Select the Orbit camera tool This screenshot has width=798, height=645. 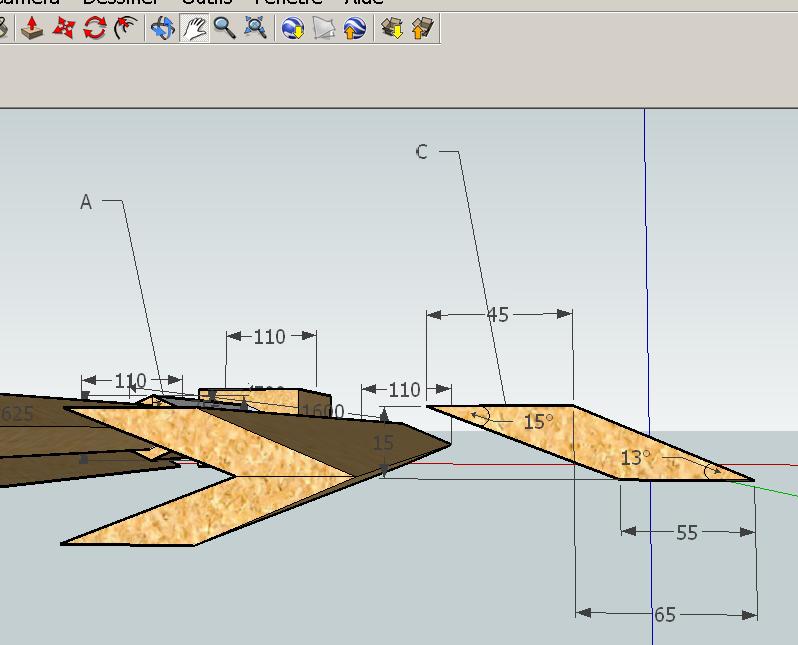click(163, 28)
